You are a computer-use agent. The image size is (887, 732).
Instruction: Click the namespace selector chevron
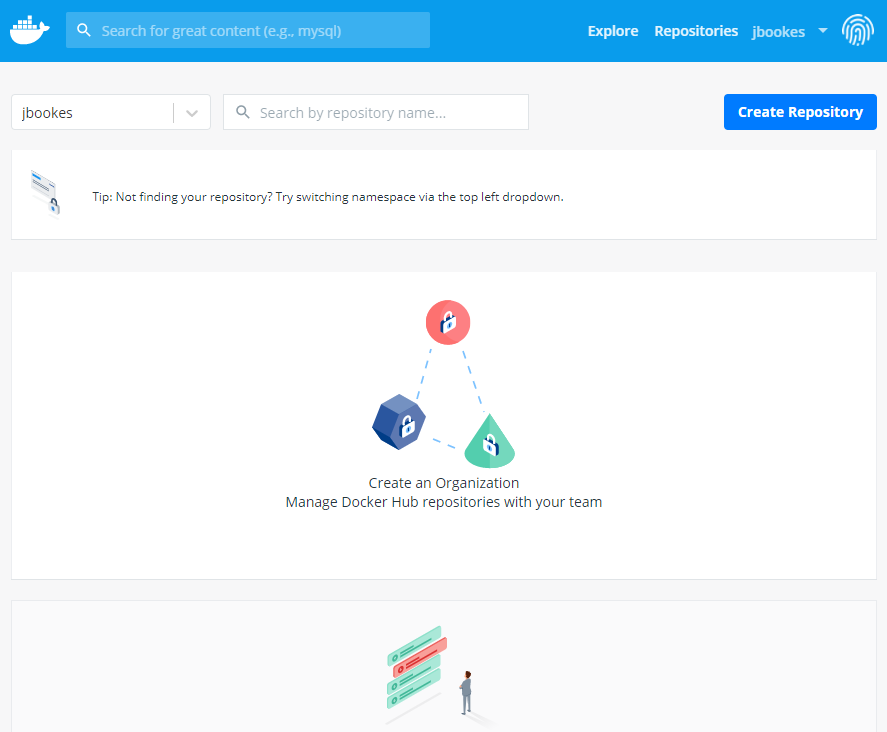192,113
